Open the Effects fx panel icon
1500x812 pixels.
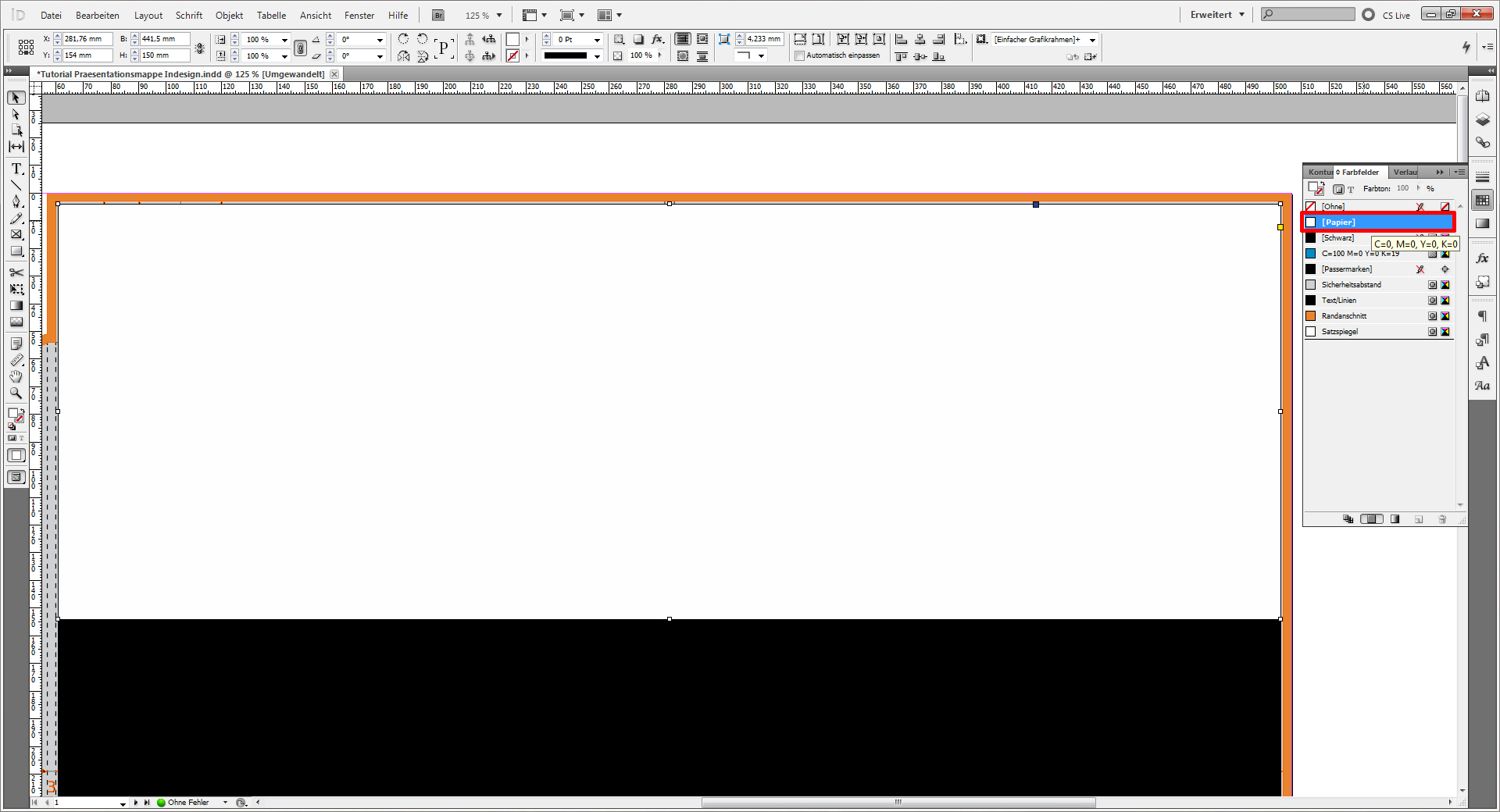[1483, 258]
